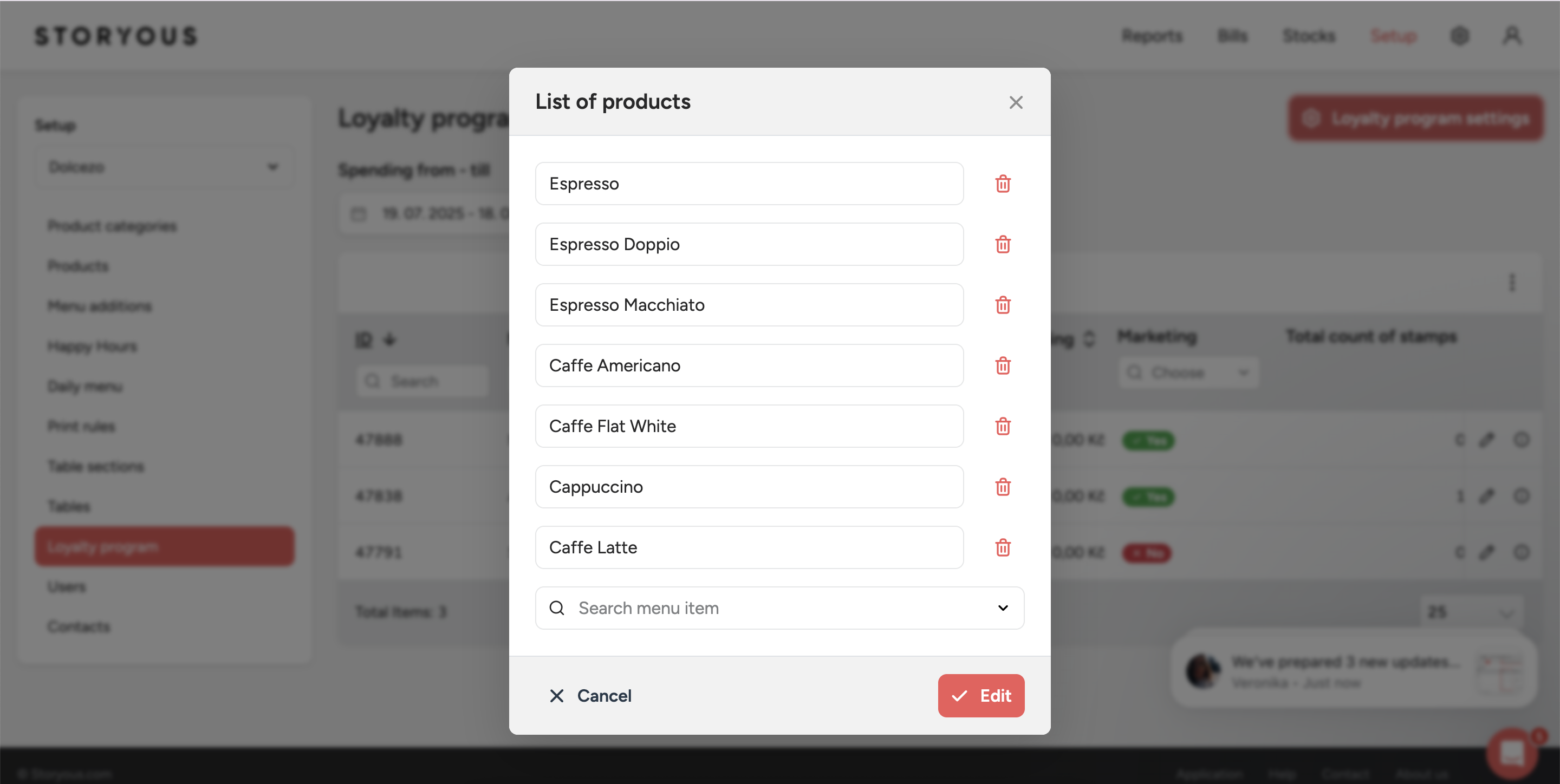
Task: Click the magnifier icon in the search field
Action: (x=556, y=608)
